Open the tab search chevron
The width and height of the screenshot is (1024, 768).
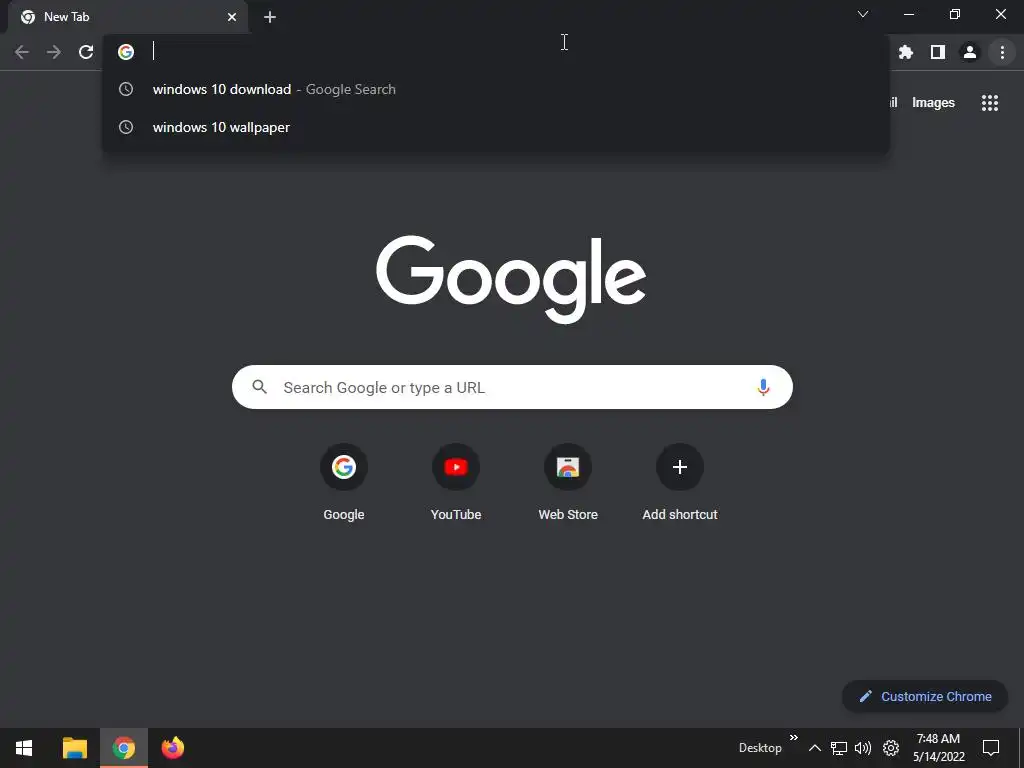tap(863, 14)
